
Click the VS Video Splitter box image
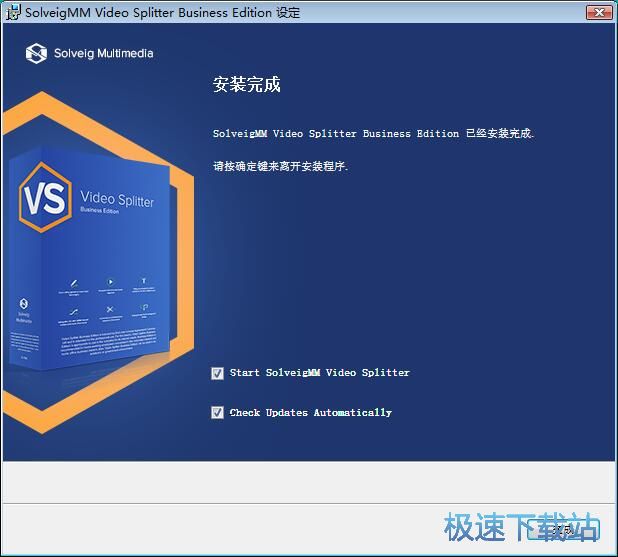(x=91, y=260)
